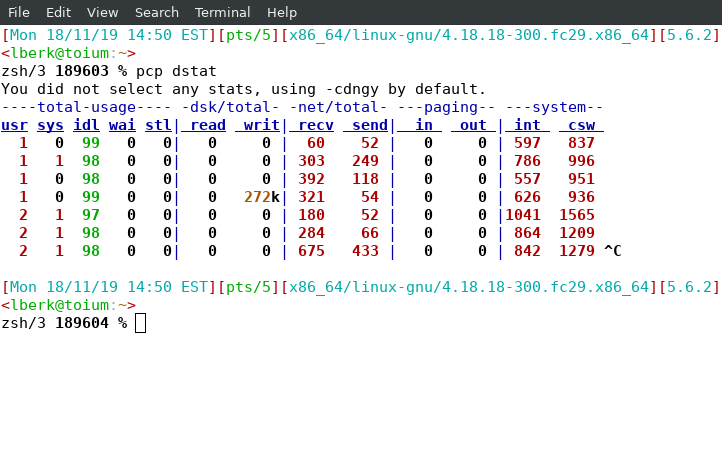Viewport: 722px width, 459px height.
Task: Click the int value '1041'
Action: [523, 215]
